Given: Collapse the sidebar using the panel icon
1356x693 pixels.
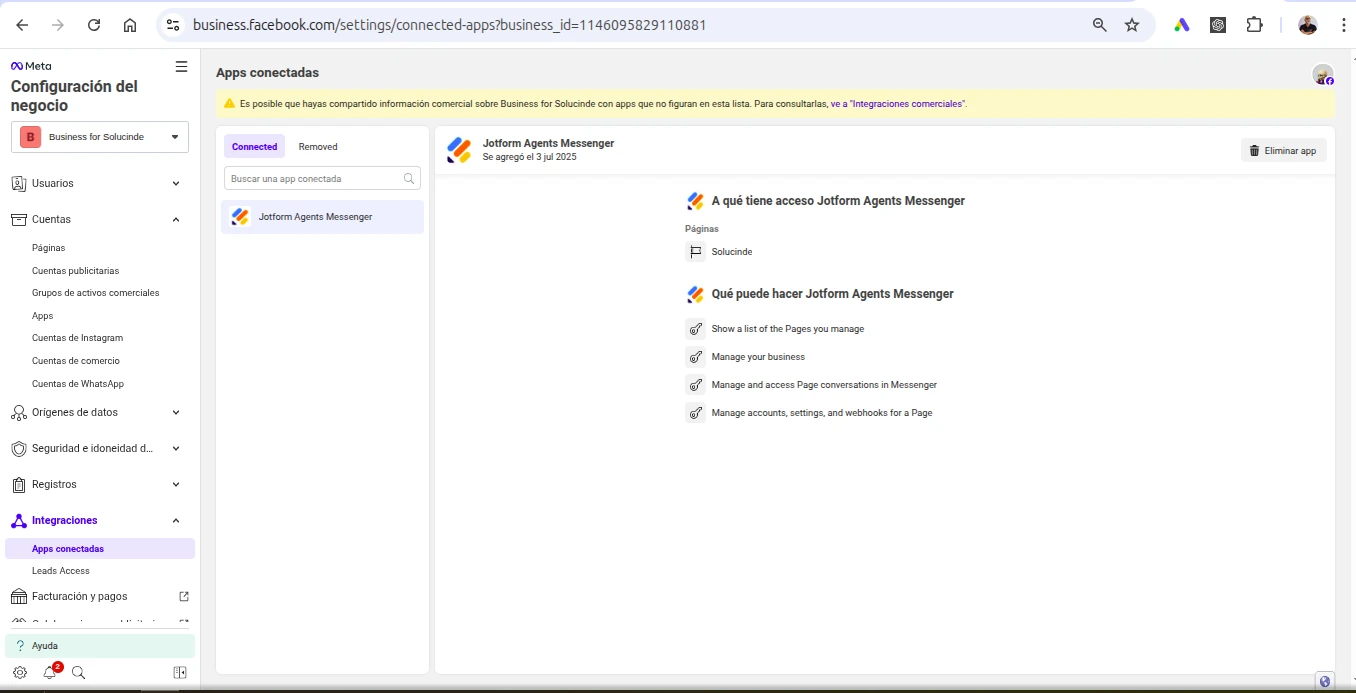Looking at the screenshot, I should [180, 672].
